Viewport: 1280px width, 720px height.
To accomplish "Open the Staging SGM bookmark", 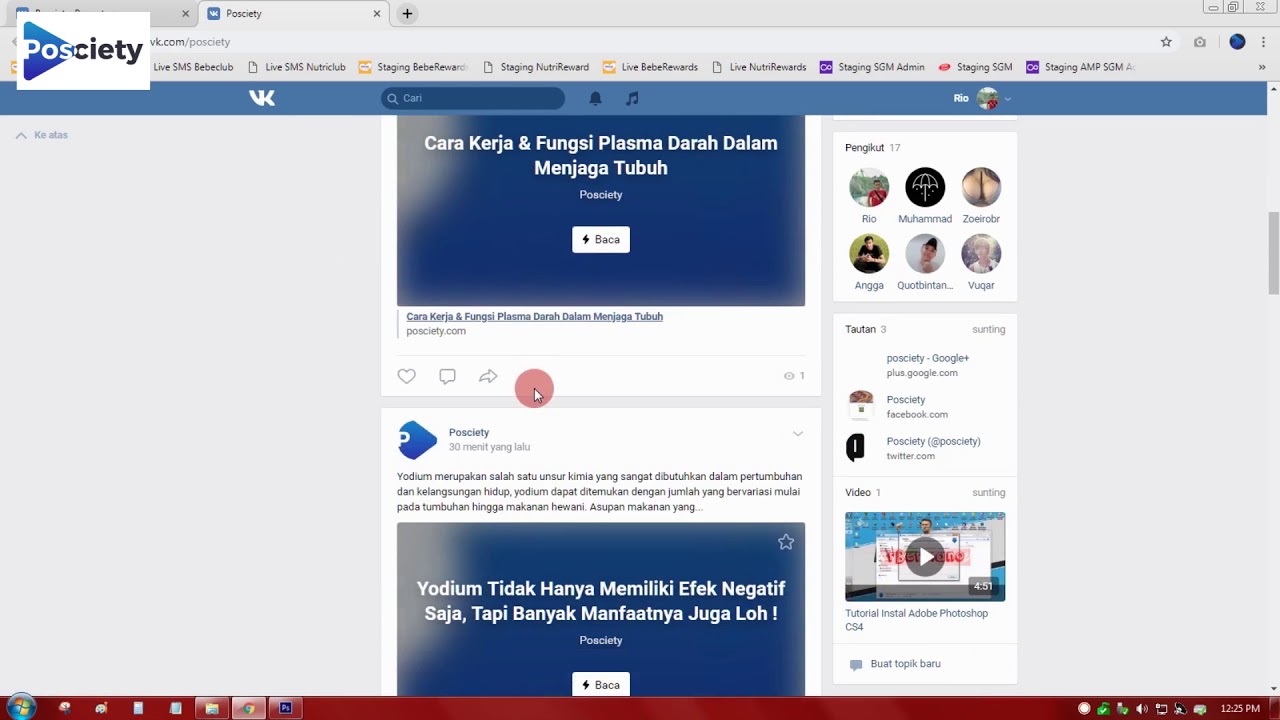I will pos(975,67).
